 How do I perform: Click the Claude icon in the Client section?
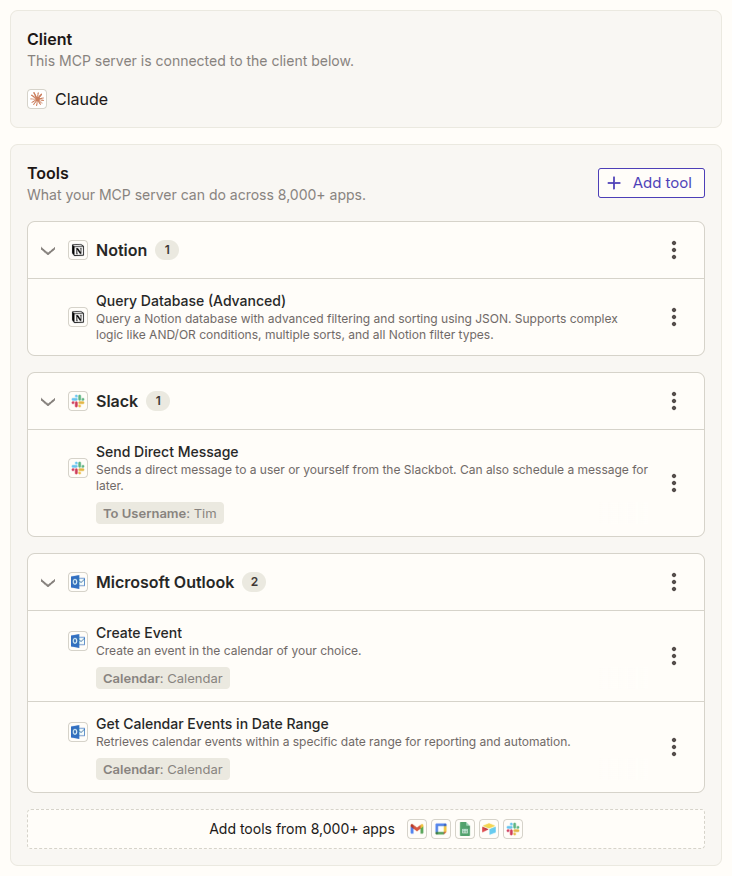click(x=37, y=99)
